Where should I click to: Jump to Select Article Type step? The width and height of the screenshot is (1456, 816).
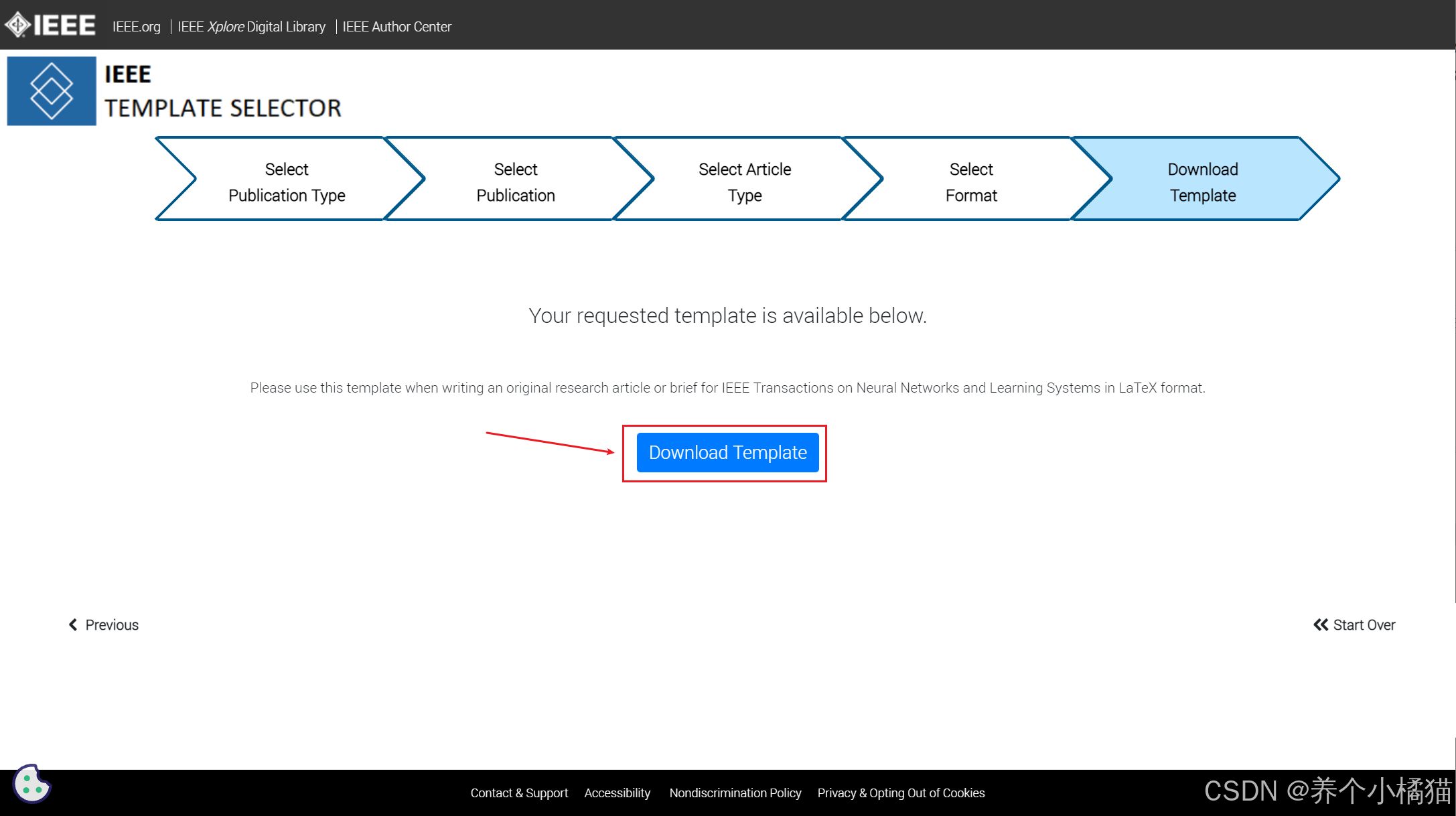(745, 182)
